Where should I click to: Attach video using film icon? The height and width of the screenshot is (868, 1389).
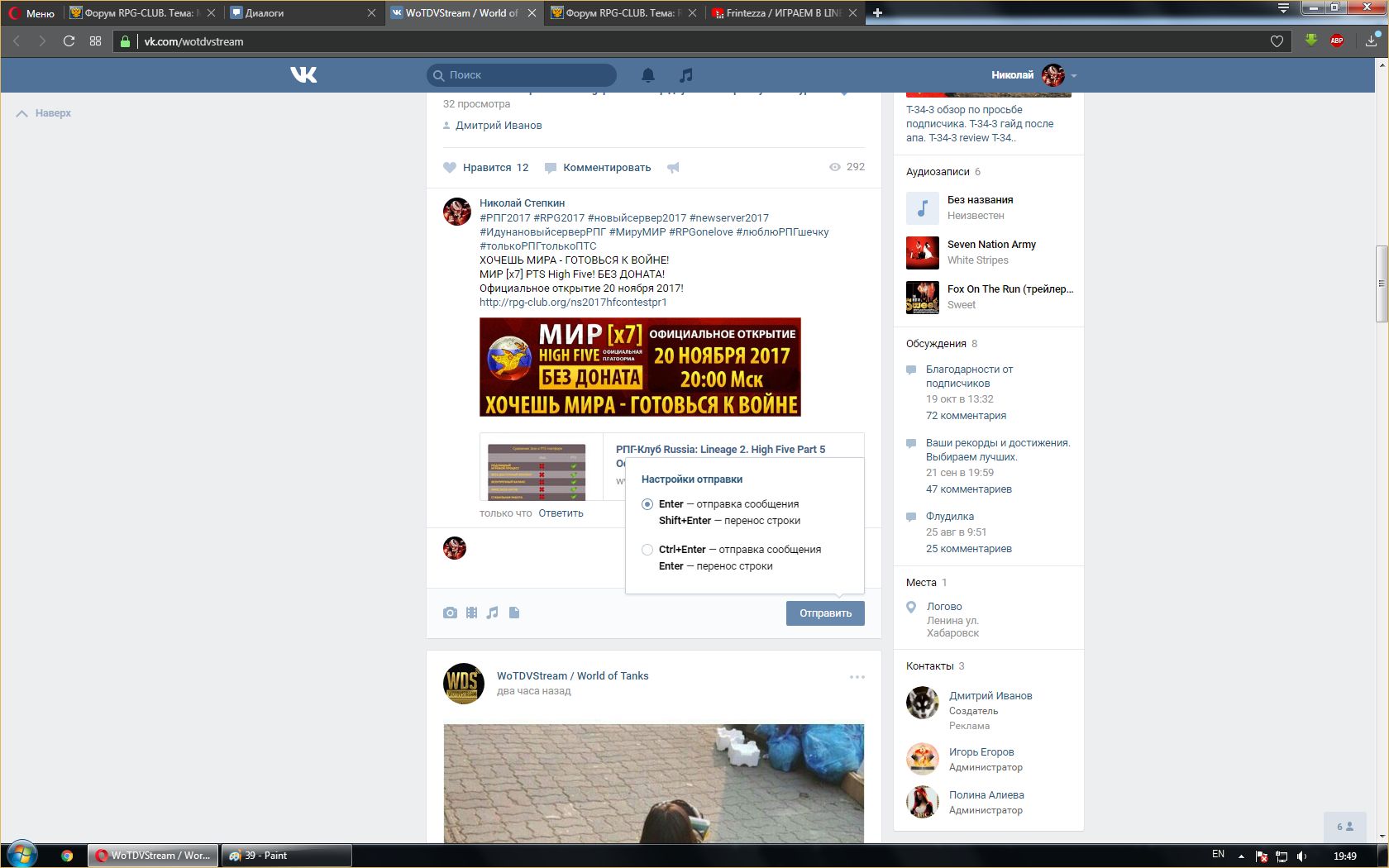pos(471,613)
